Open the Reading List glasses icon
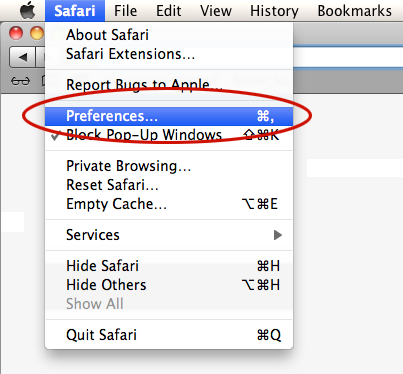The height and width of the screenshot is (374, 403). pos(20,81)
